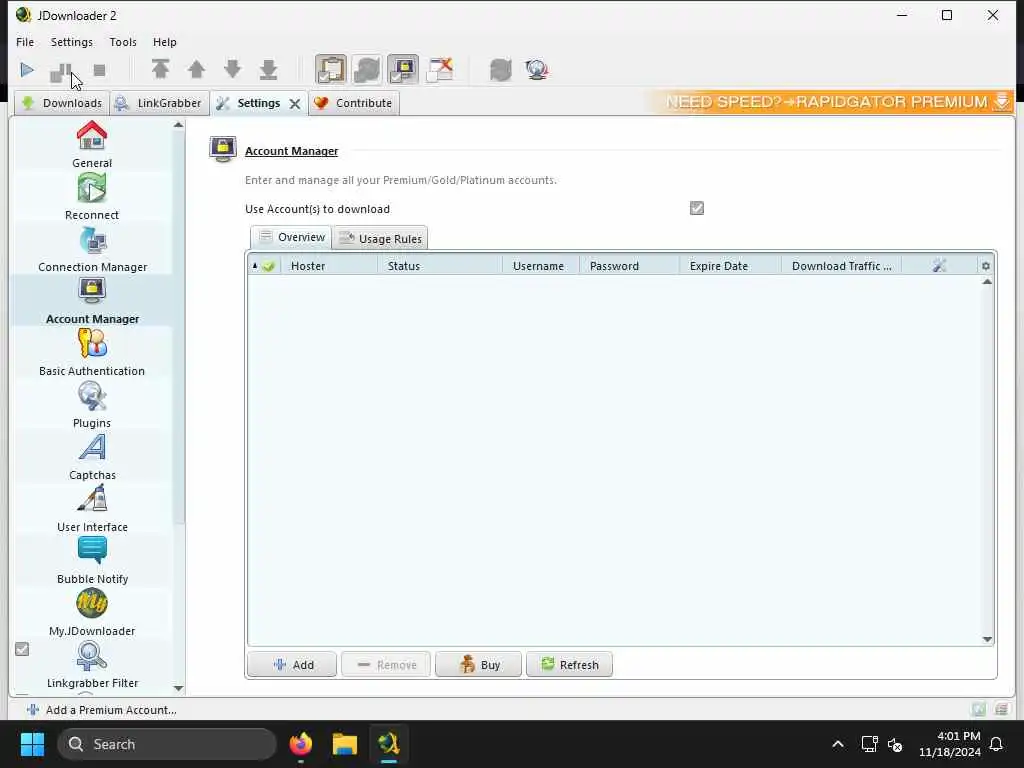Switch to the Downloads tab
Viewport: 1024px width, 768px height.
[x=62, y=103]
